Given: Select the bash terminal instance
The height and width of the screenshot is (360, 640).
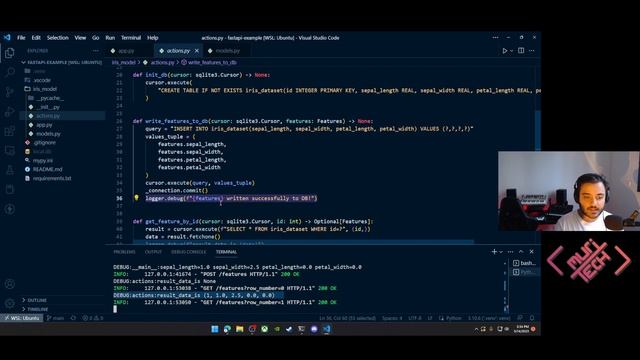Looking at the screenshot, I should coord(524,263).
